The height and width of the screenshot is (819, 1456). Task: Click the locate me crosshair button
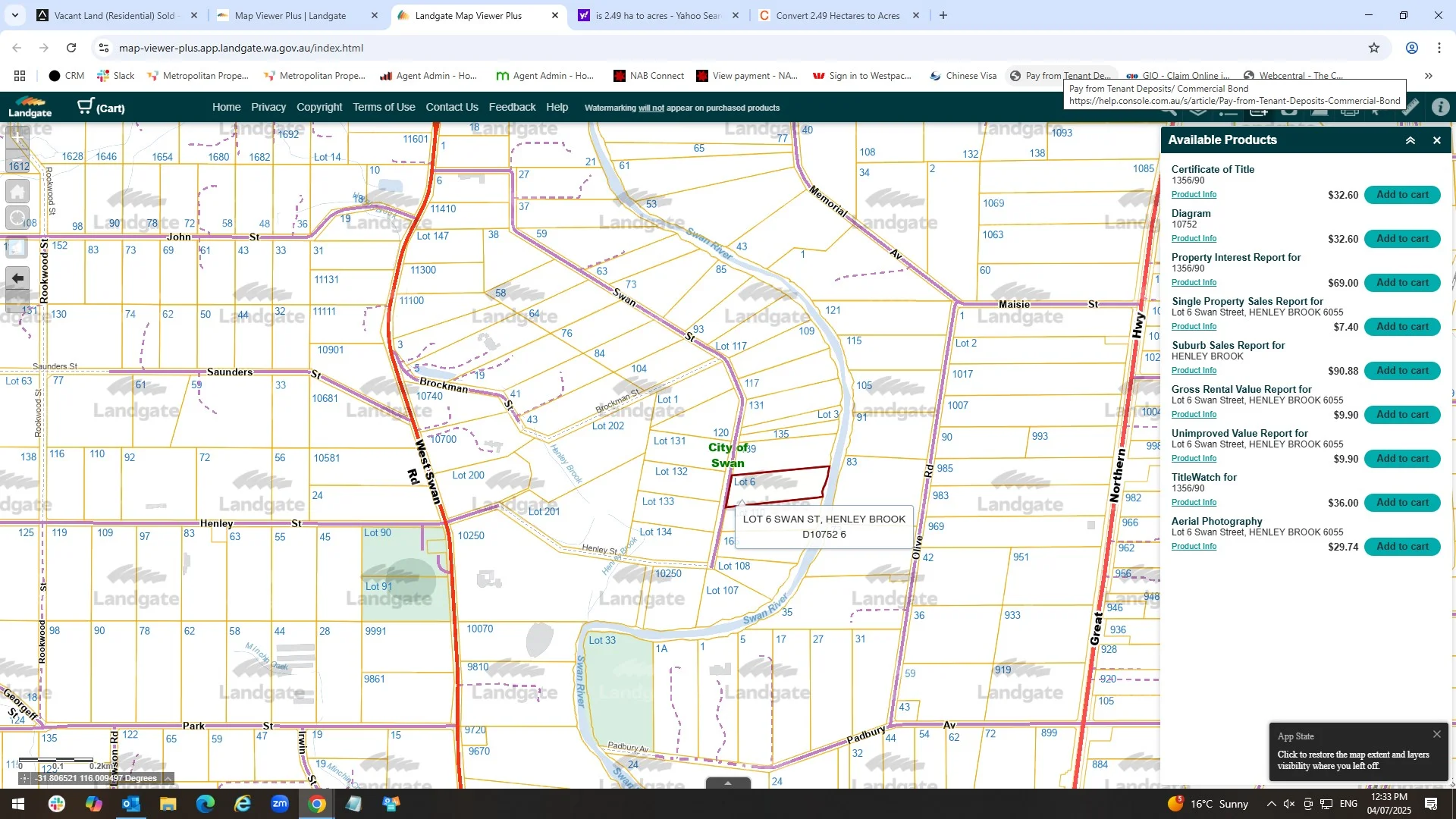[x=17, y=218]
